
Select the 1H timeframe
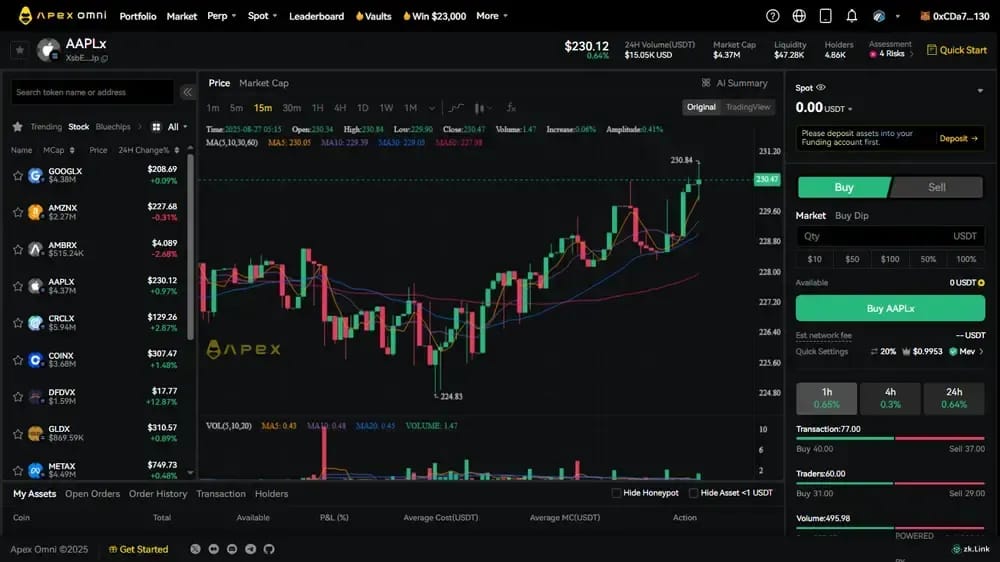pyautogui.click(x=317, y=108)
